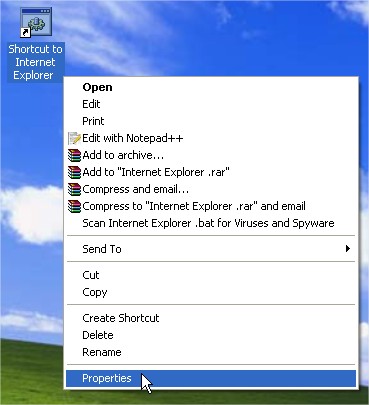Choose Cut from the context menu
The height and width of the screenshot is (405, 369).
211,275
